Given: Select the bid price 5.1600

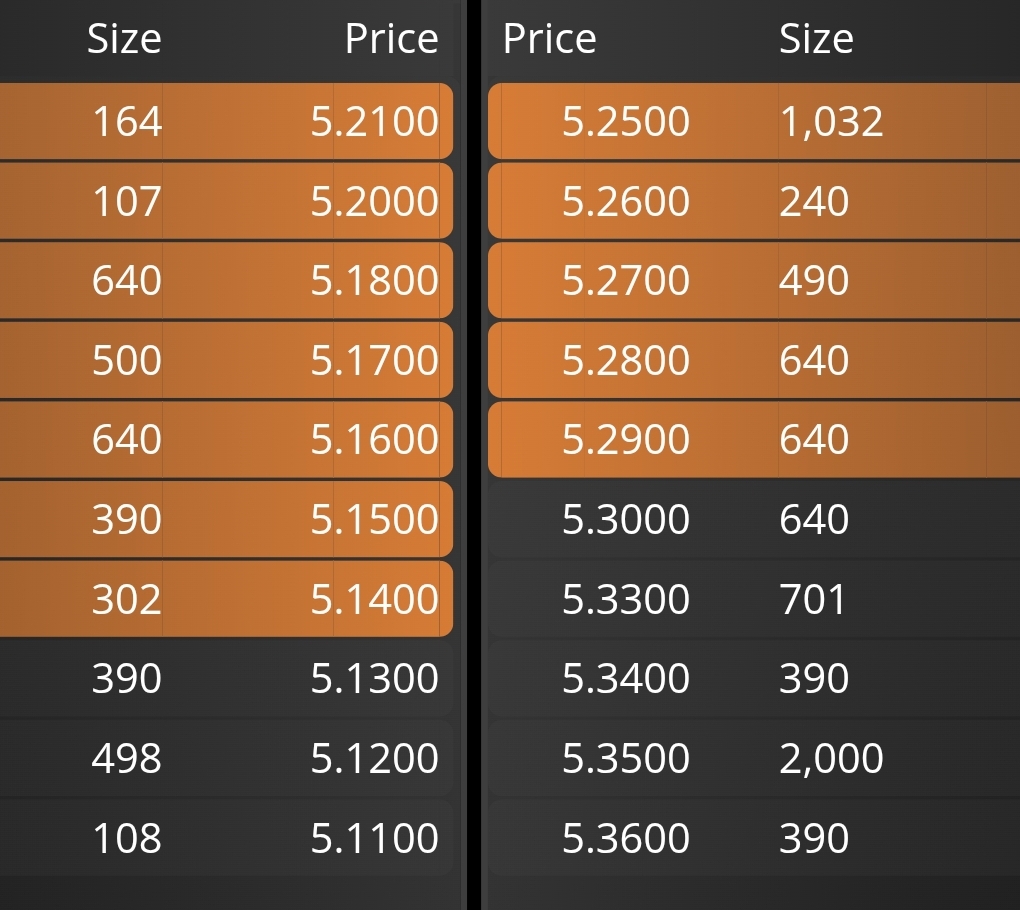Looking at the screenshot, I should [x=375, y=440].
